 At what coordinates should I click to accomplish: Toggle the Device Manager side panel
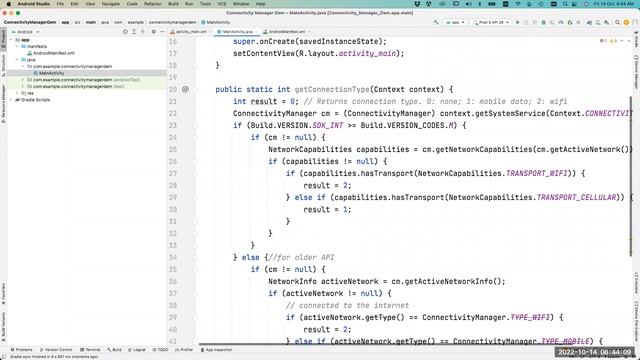click(636, 72)
